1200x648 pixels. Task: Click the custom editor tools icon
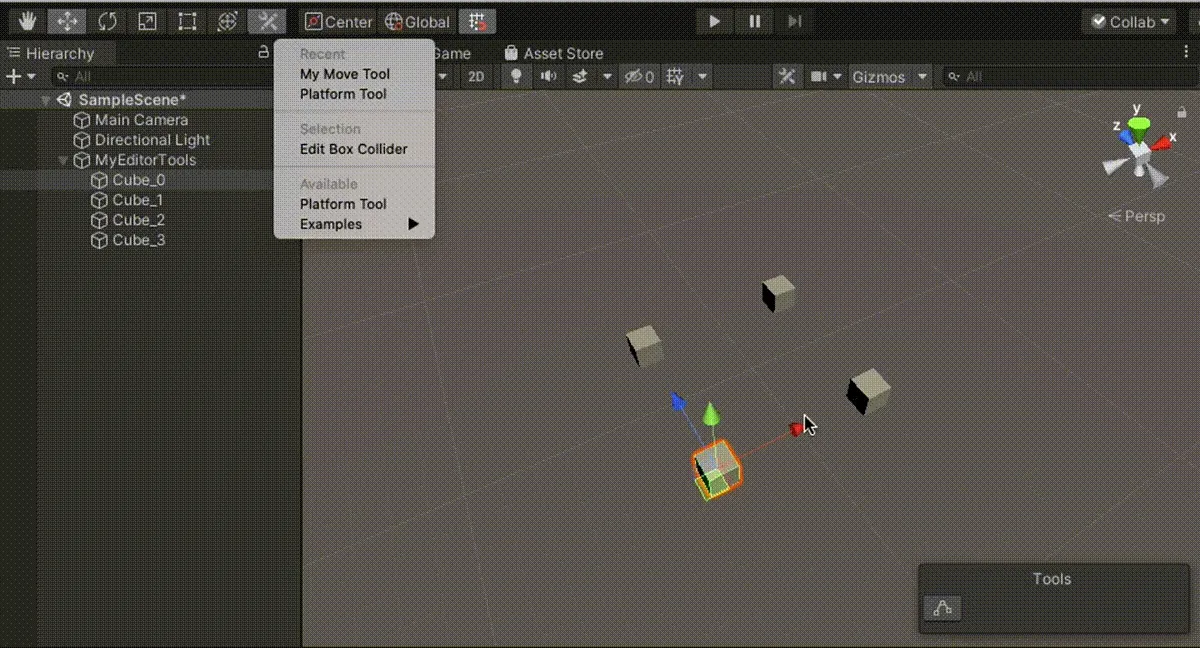click(267, 21)
